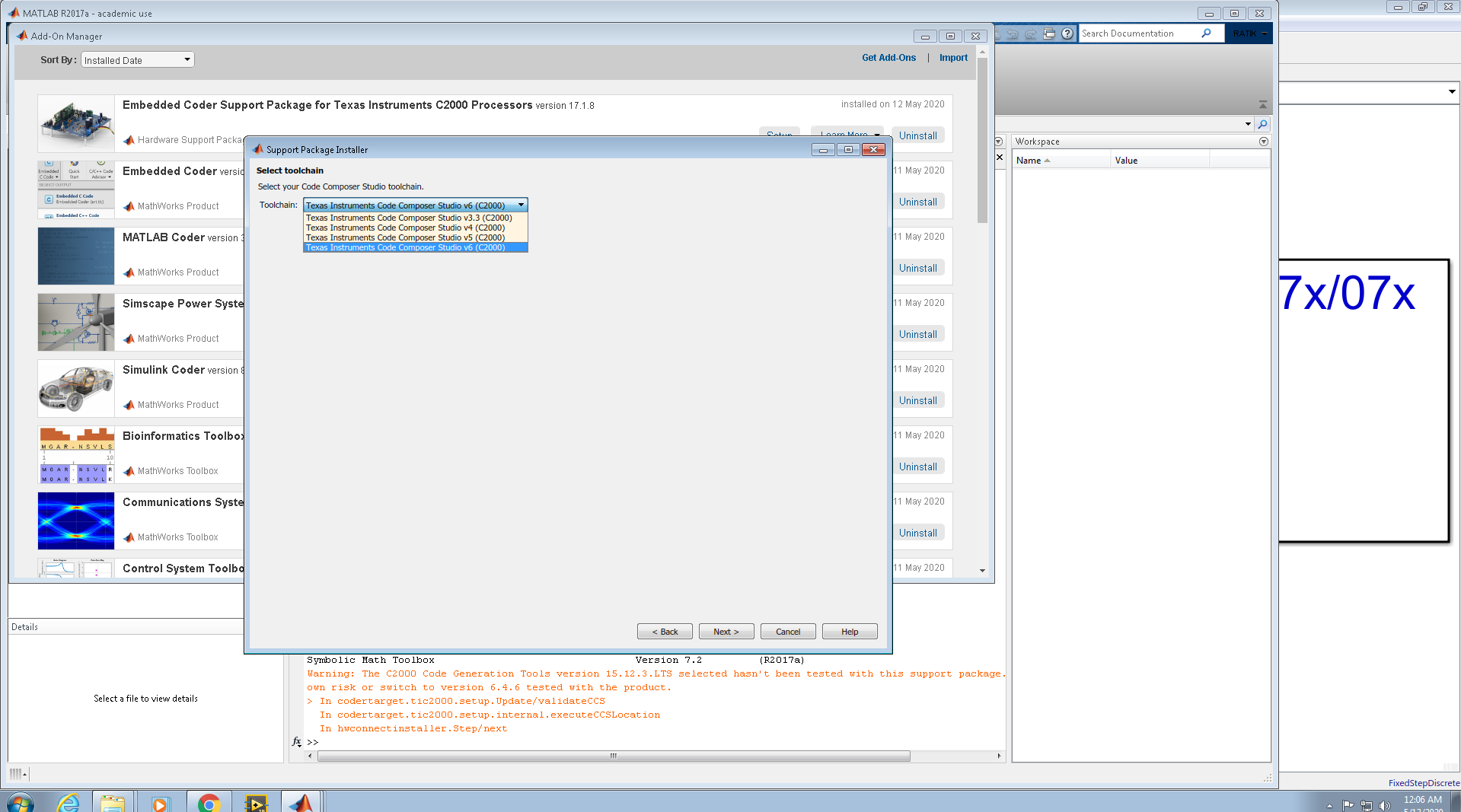Screen dimensions: 1461x812
Task: Click the Control System Toolbox title
Action: [183, 568]
